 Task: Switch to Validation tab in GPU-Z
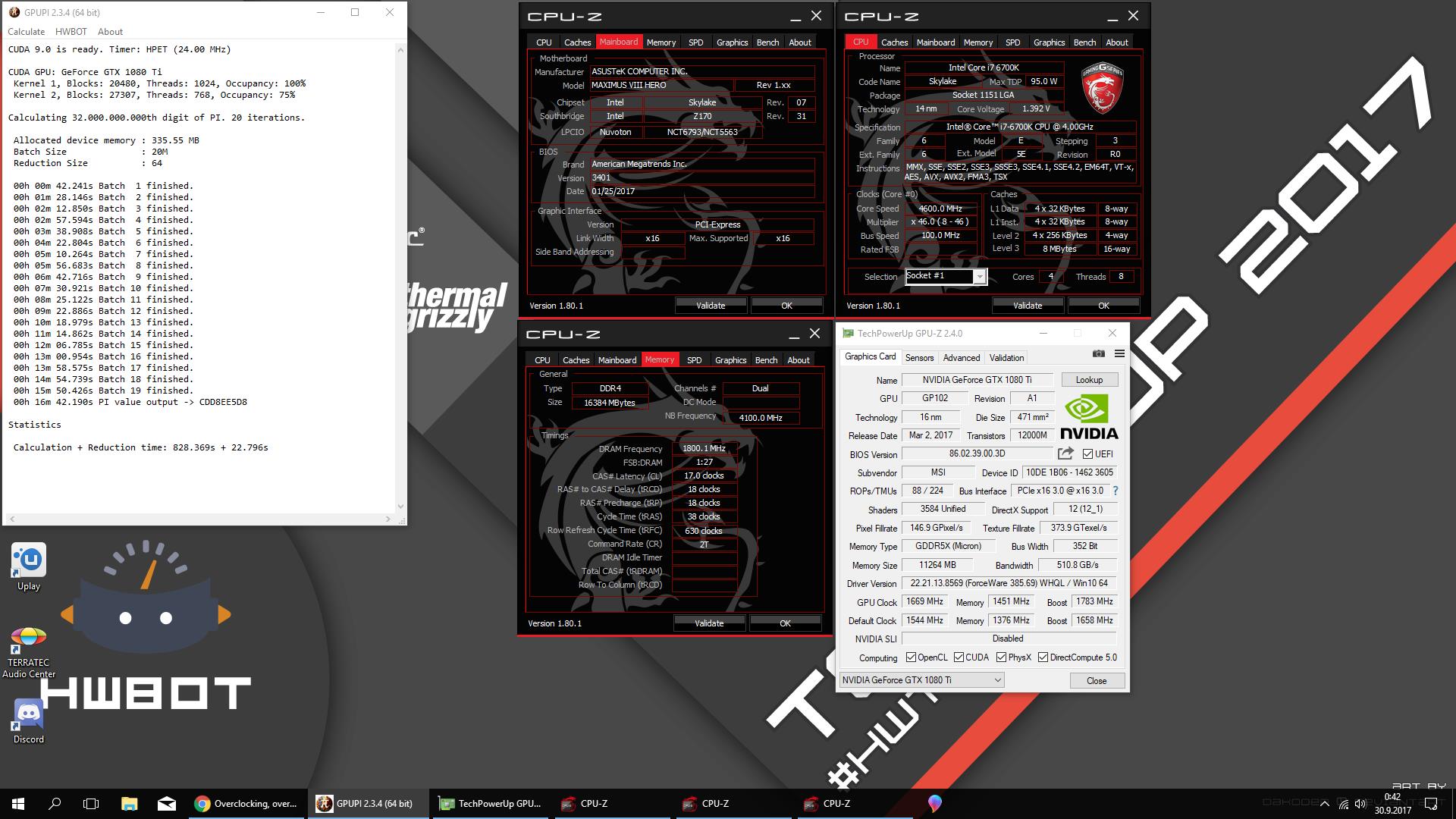coord(1006,358)
